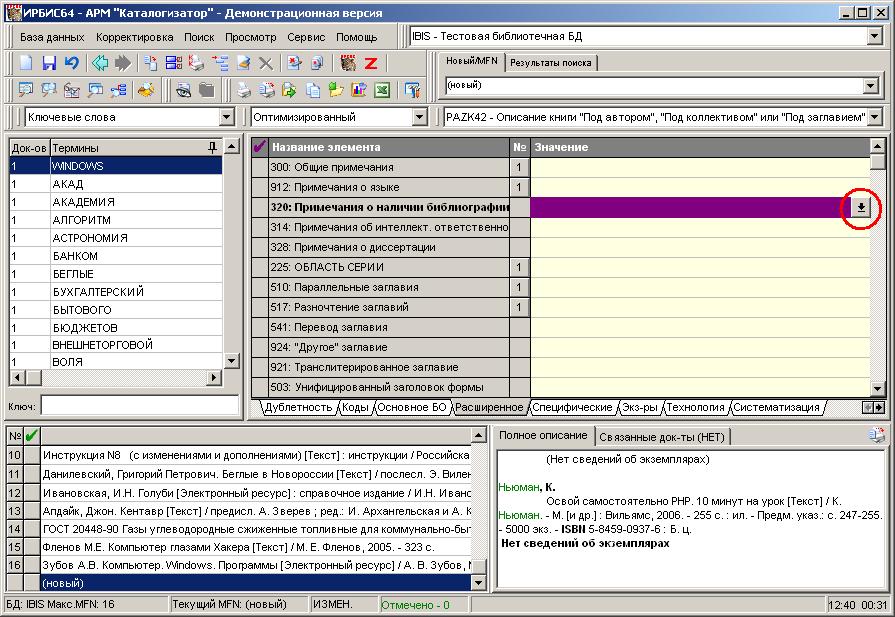Create a new record with the blank page icon
Screen dimensions: 895x617
click(x=26, y=63)
